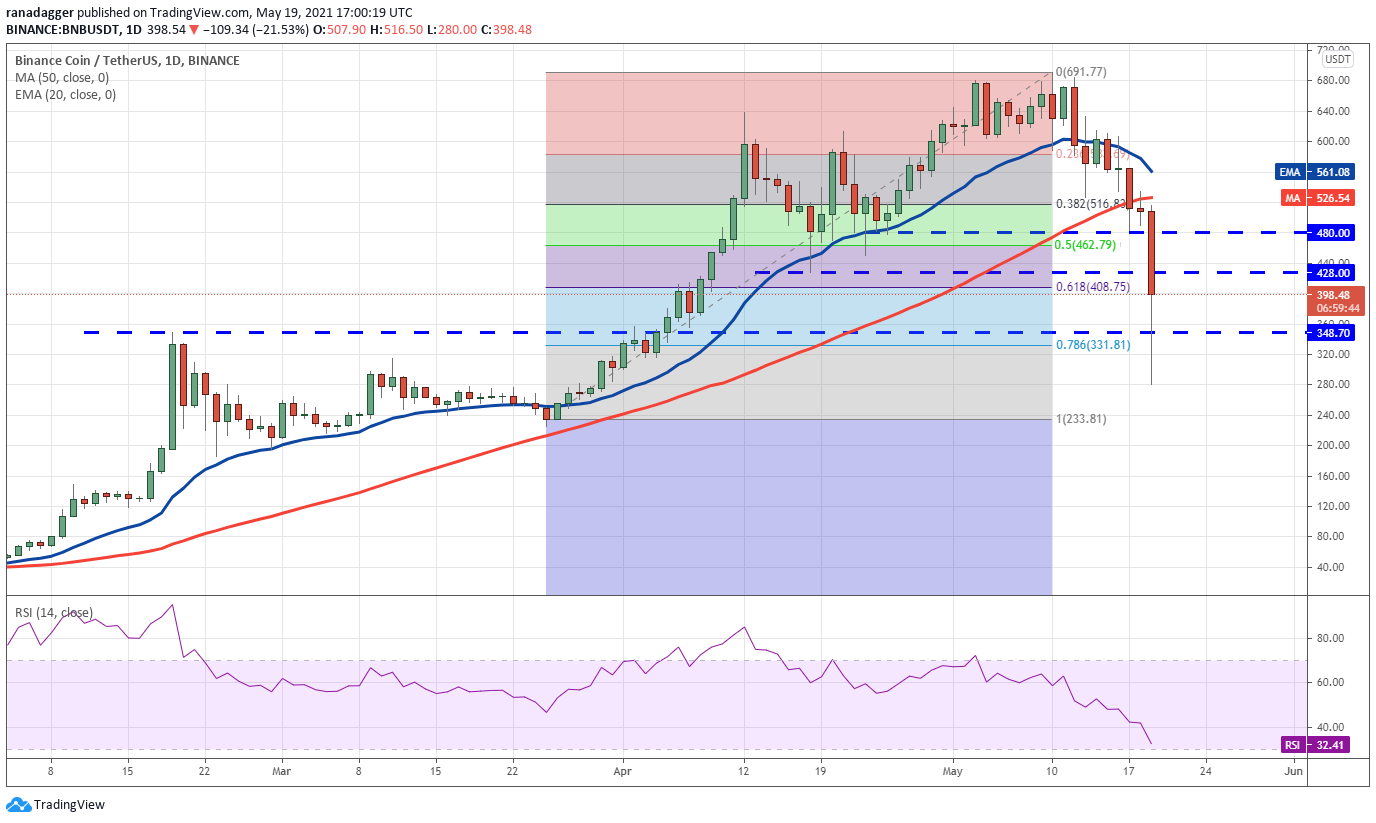Click the RSI (14, close) pane legend
This screenshot has height=823, width=1376.
[55, 612]
